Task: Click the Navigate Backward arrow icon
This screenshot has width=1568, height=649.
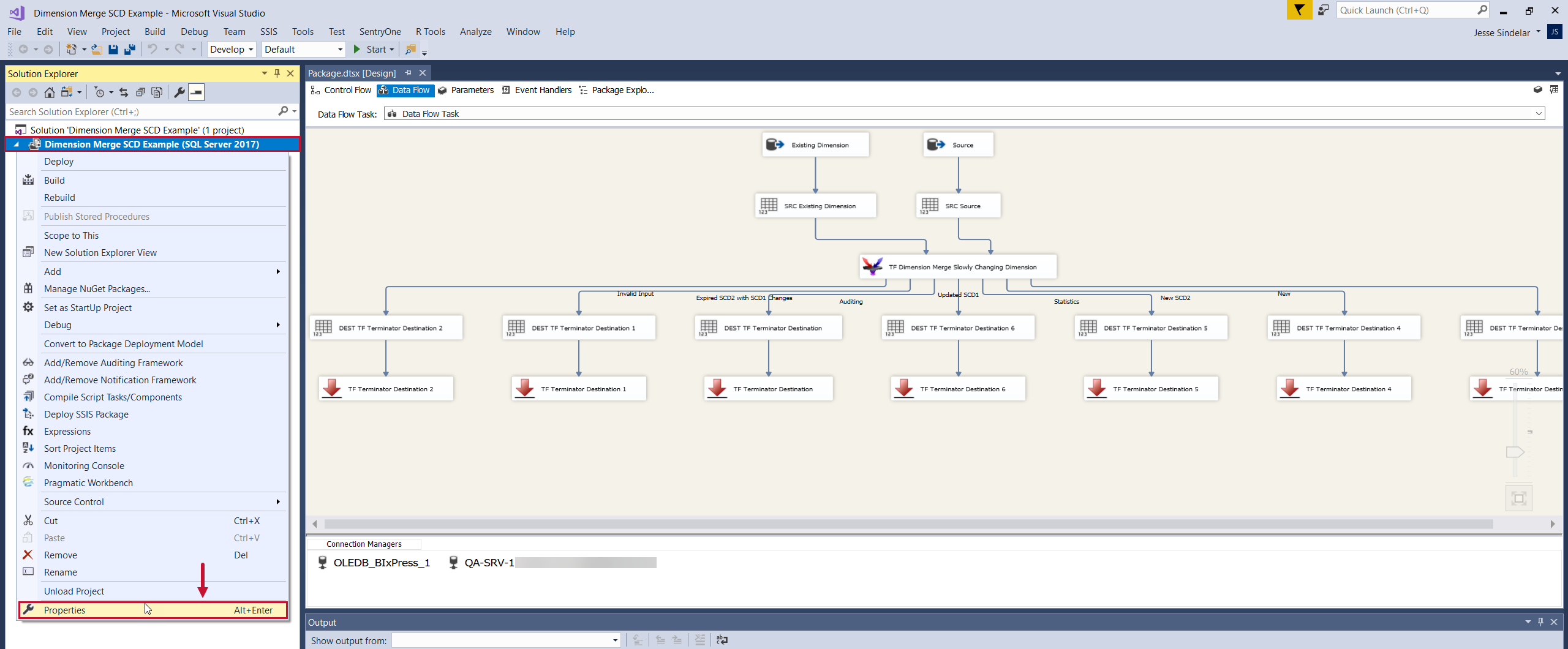Action: coord(24,49)
